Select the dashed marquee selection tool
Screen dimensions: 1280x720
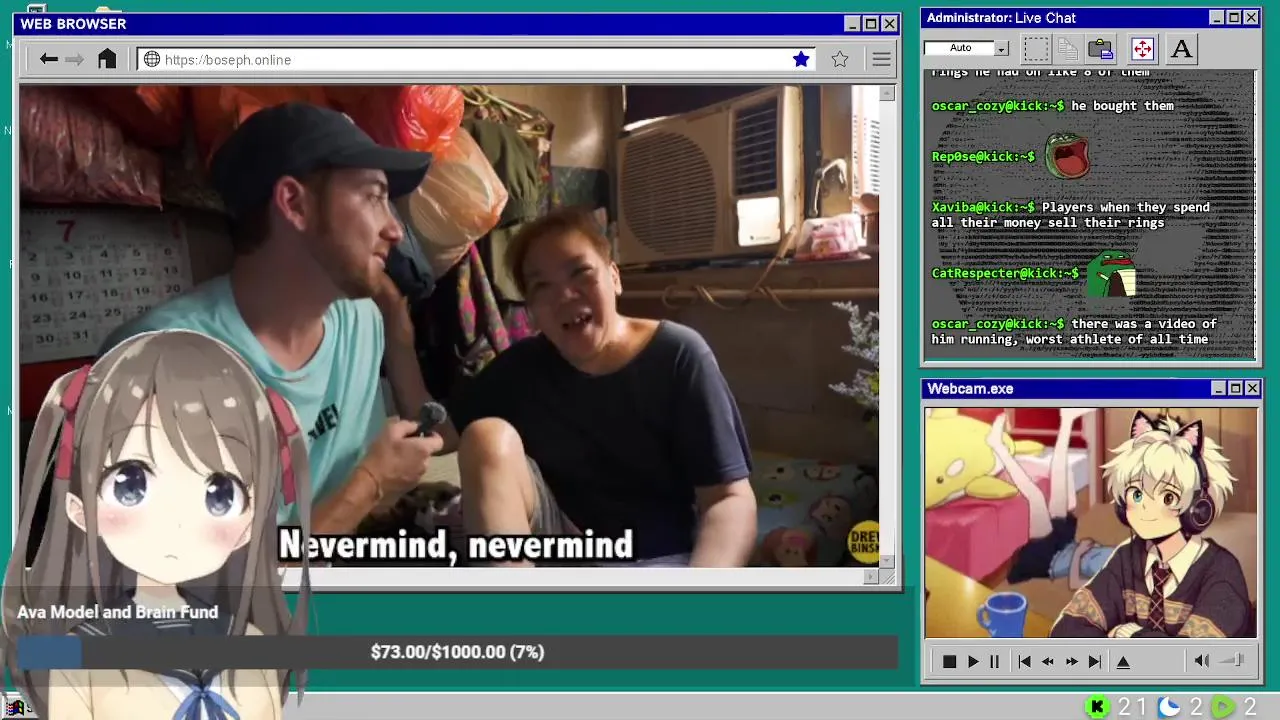coord(1037,48)
